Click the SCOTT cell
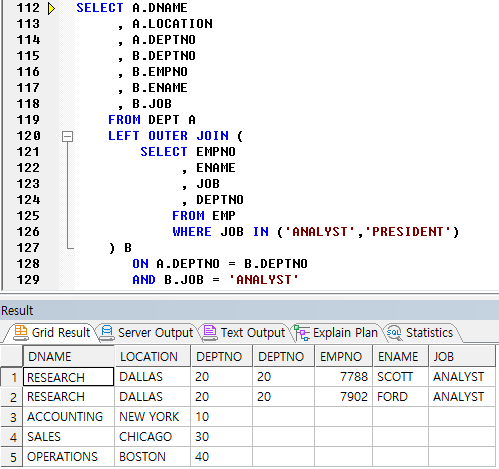This screenshot has width=499, height=469. click(401, 377)
